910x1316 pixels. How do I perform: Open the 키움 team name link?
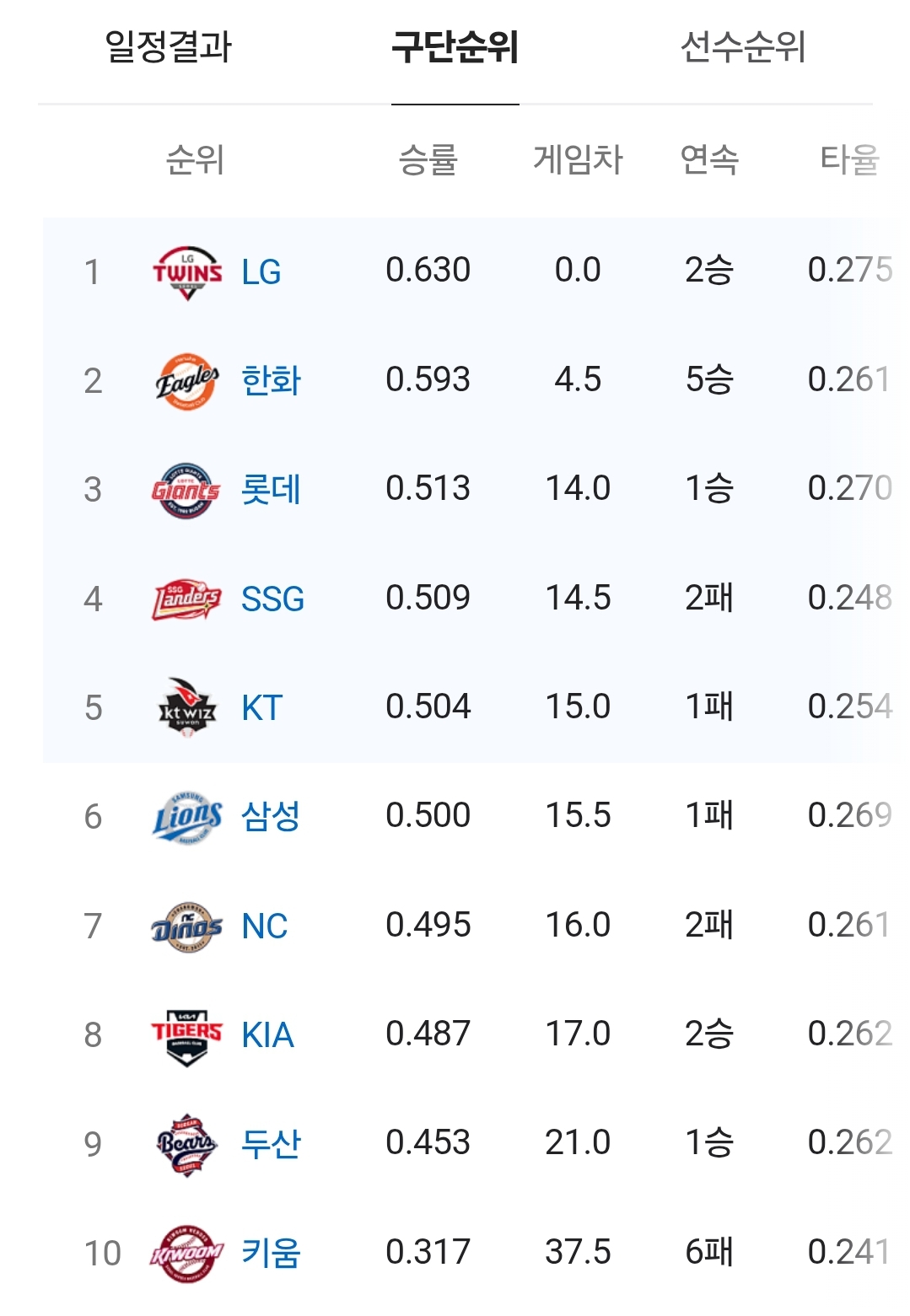tap(271, 1253)
